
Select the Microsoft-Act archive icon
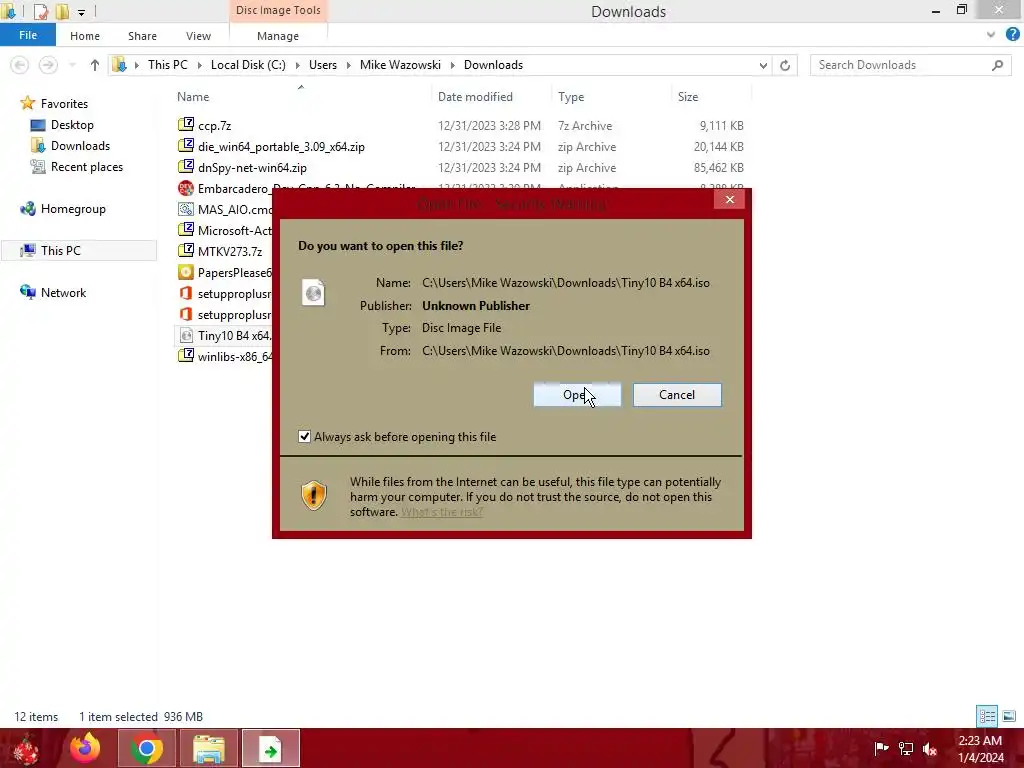coord(186,229)
